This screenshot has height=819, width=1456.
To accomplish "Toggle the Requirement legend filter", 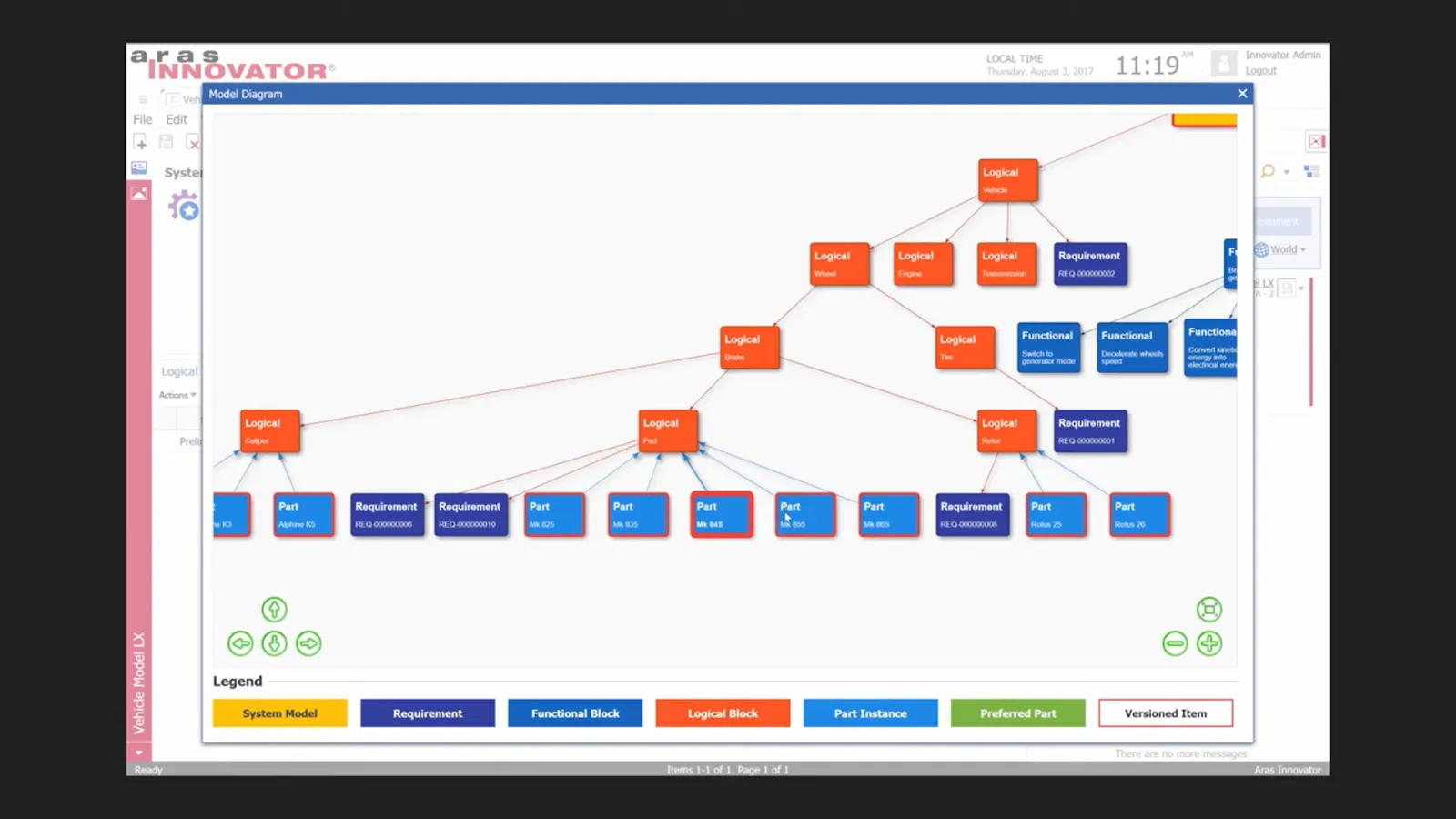I will point(428,713).
